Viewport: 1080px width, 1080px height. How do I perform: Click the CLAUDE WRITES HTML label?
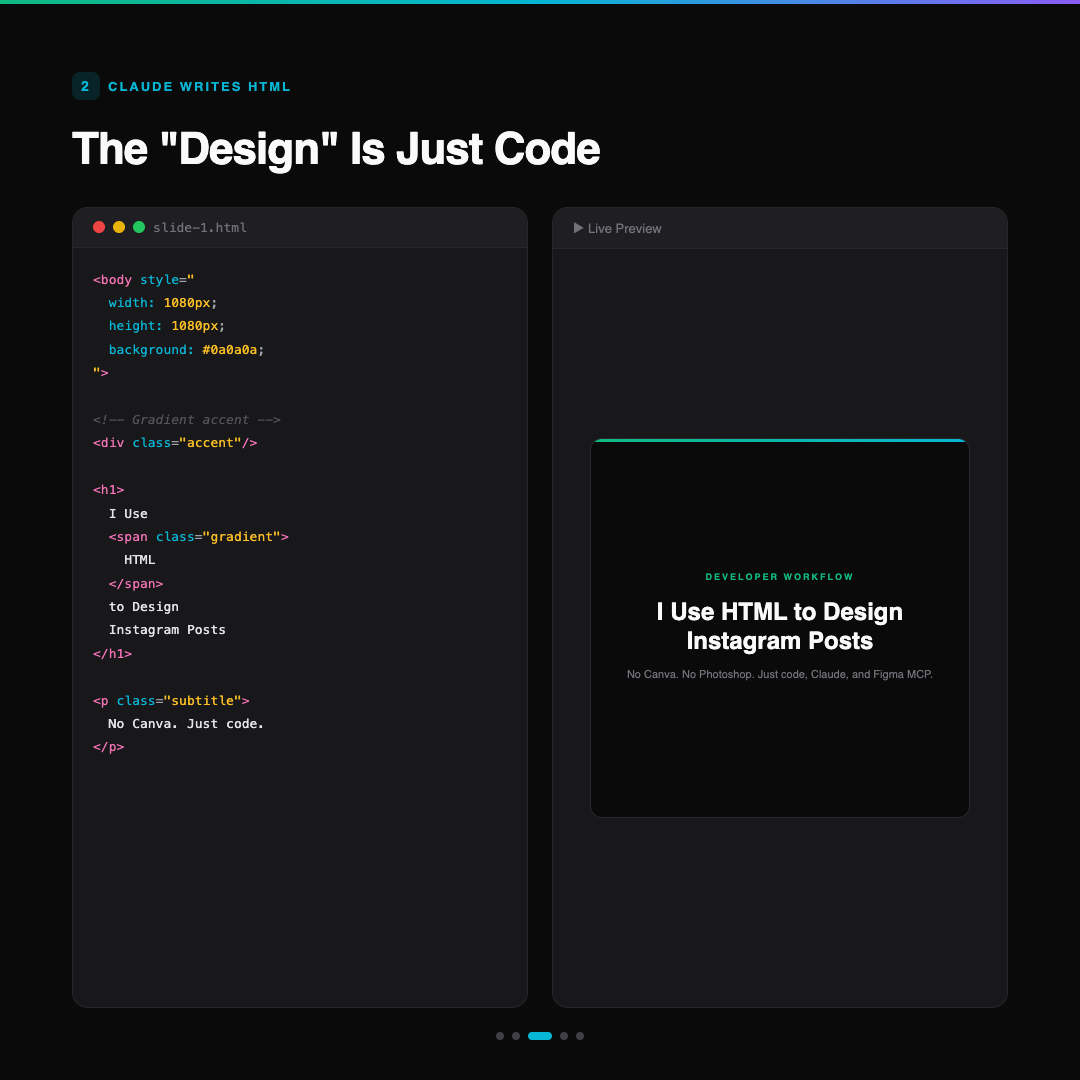199,87
